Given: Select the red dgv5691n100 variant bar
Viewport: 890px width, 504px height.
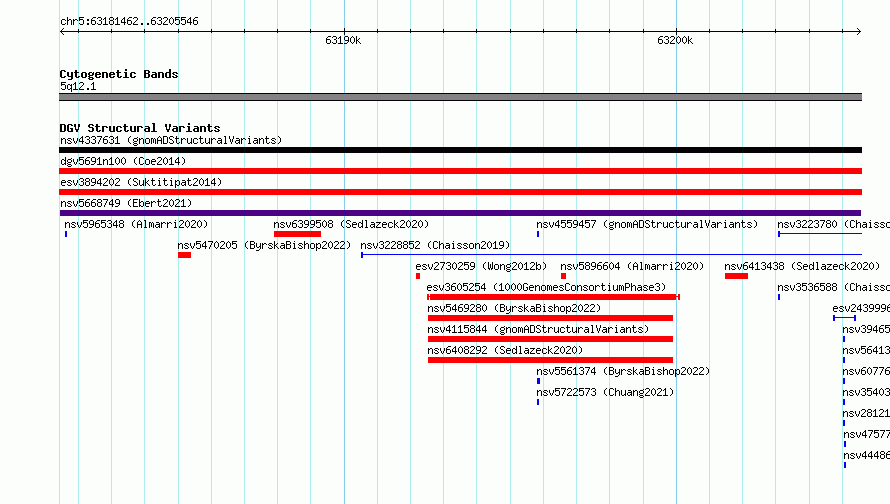Looking at the screenshot, I should 460,171.
